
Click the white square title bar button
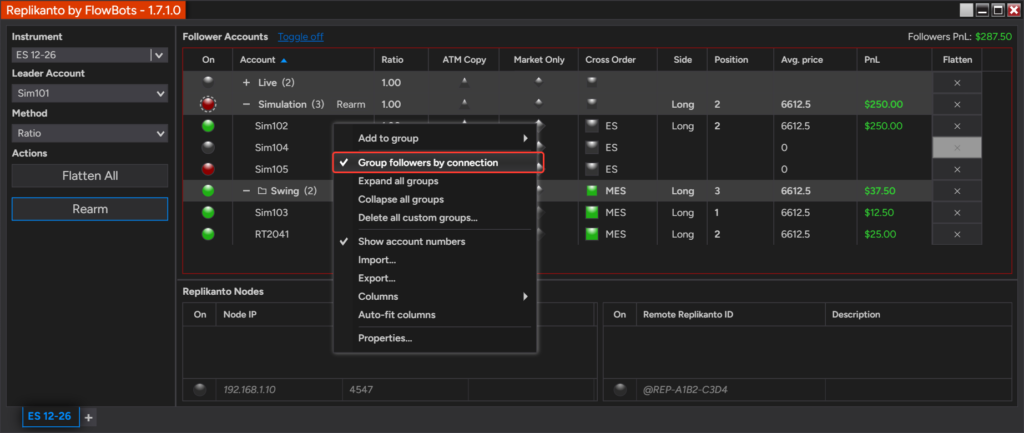(x=966, y=10)
